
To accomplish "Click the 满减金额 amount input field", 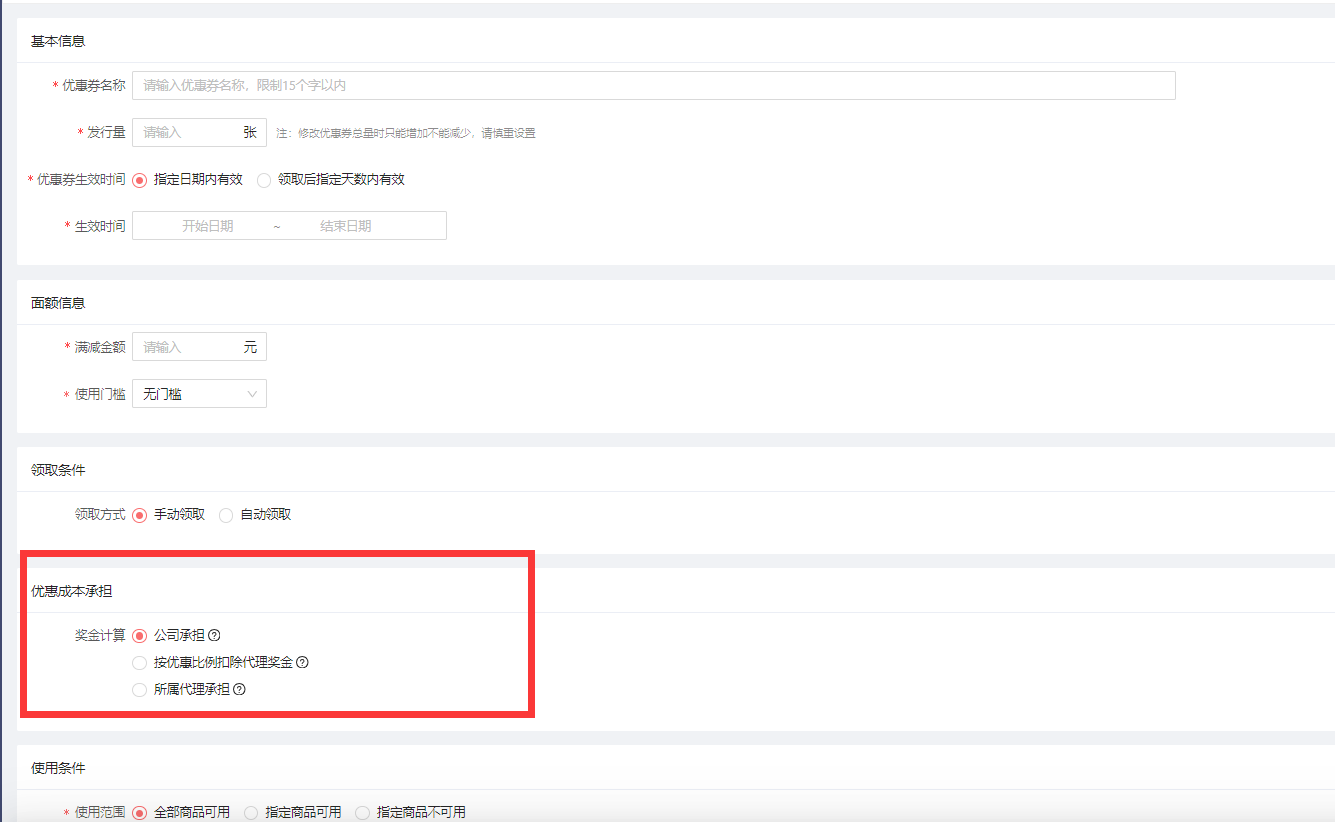I will pyautogui.click(x=186, y=347).
